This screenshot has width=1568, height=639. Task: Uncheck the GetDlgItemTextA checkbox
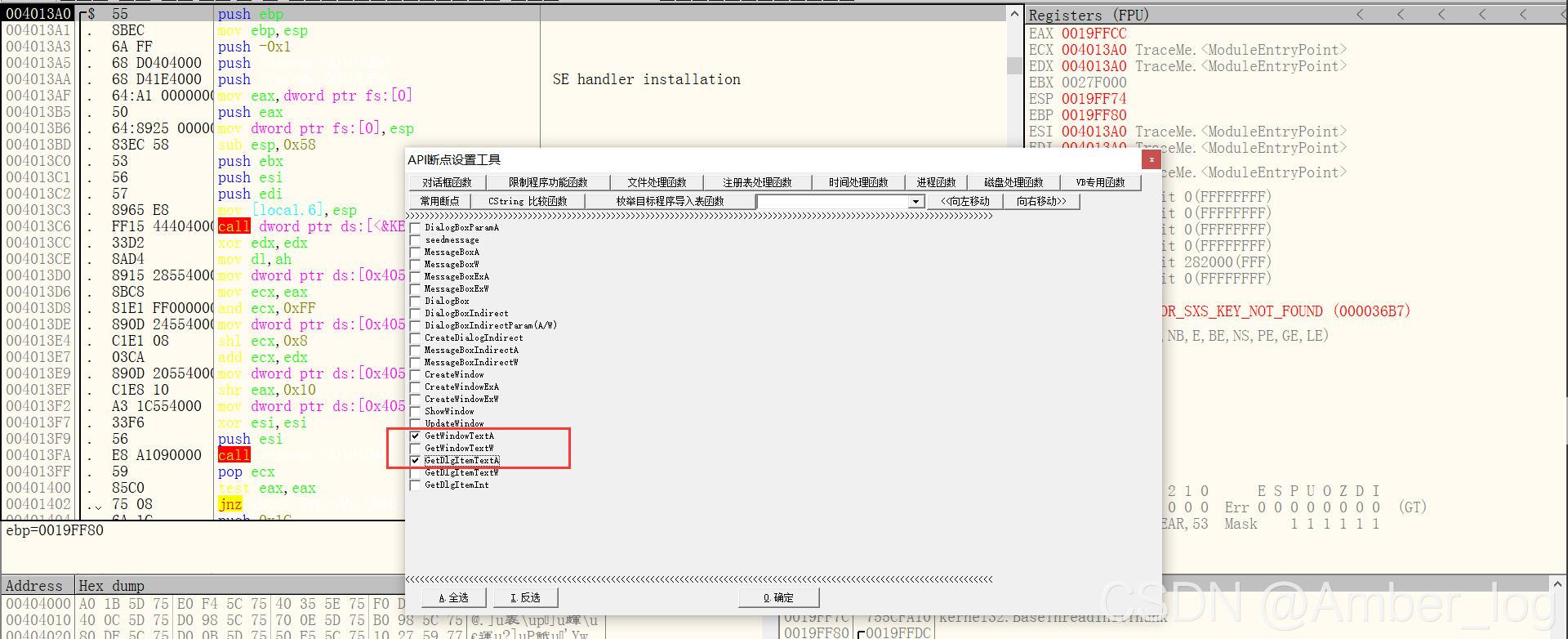(416, 461)
